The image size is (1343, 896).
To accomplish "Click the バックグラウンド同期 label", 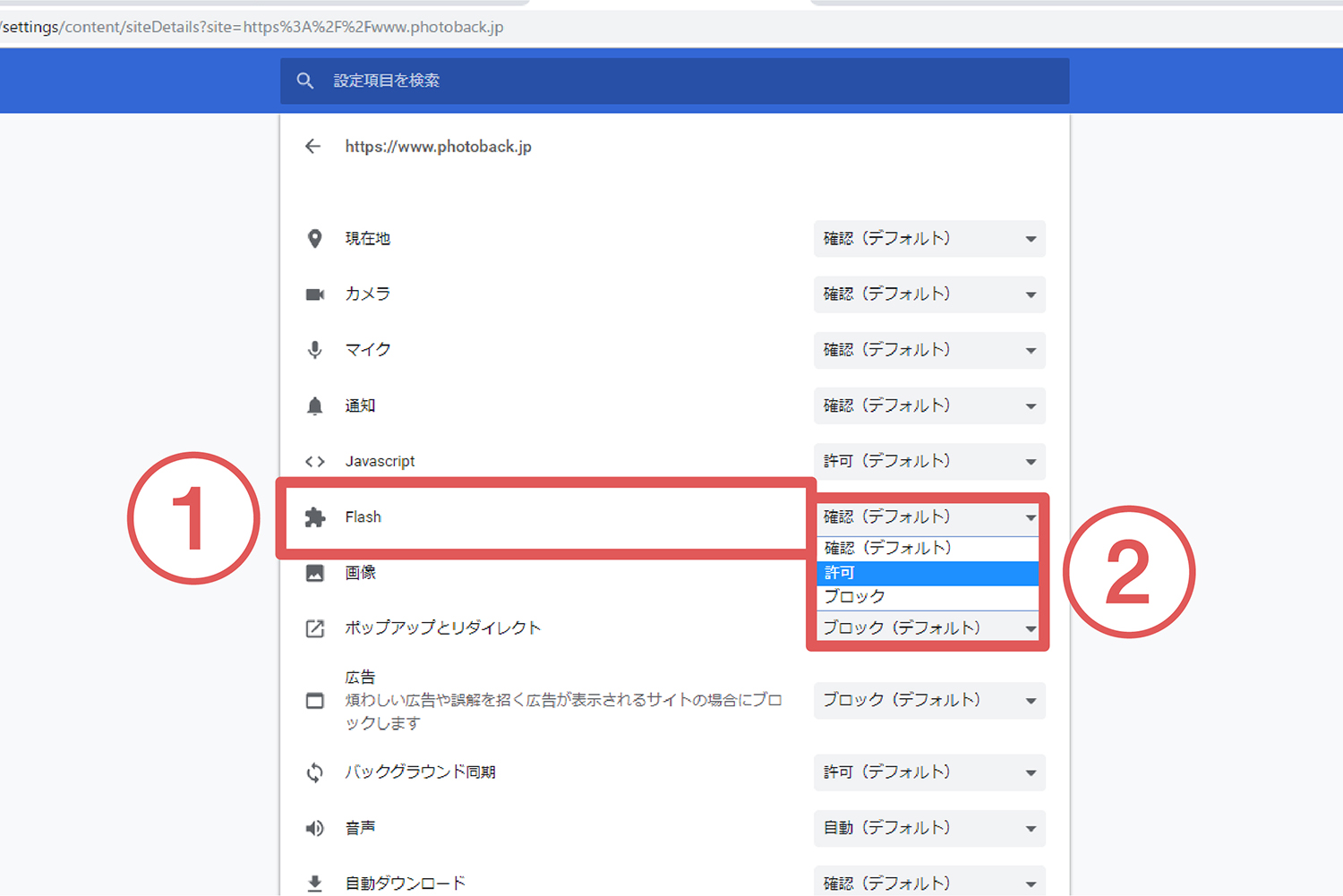I will pyautogui.click(x=420, y=772).
